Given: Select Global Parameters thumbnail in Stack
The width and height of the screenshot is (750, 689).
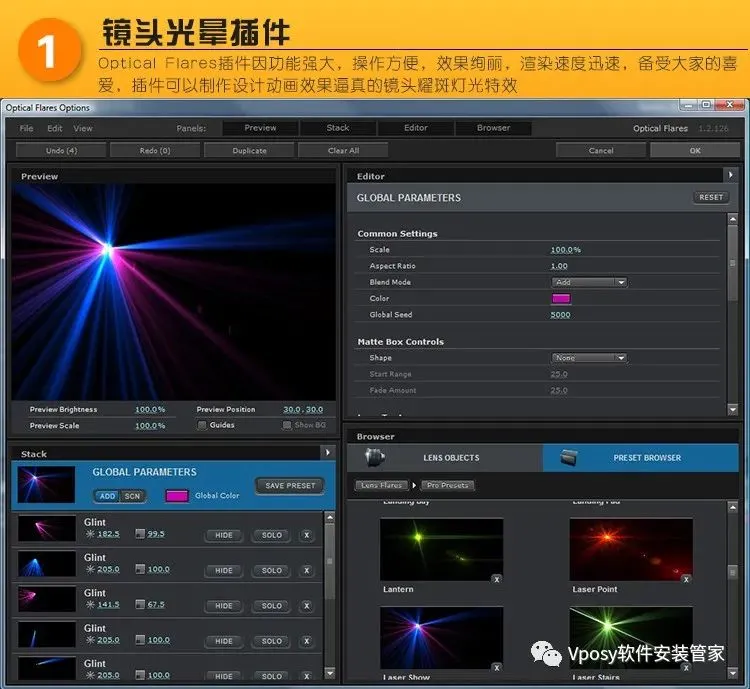Looking at the screenshot, I should pos(46,484).
